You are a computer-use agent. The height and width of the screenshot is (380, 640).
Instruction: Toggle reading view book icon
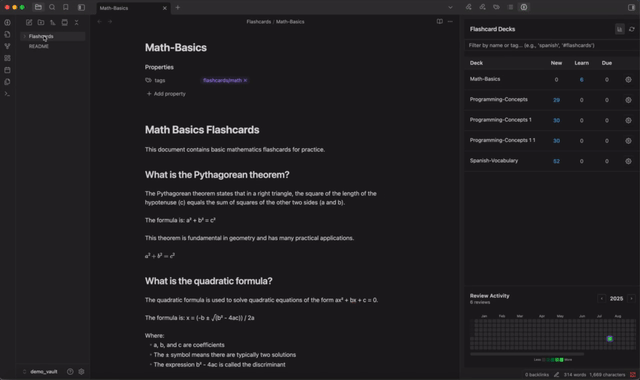coord(440,21)
